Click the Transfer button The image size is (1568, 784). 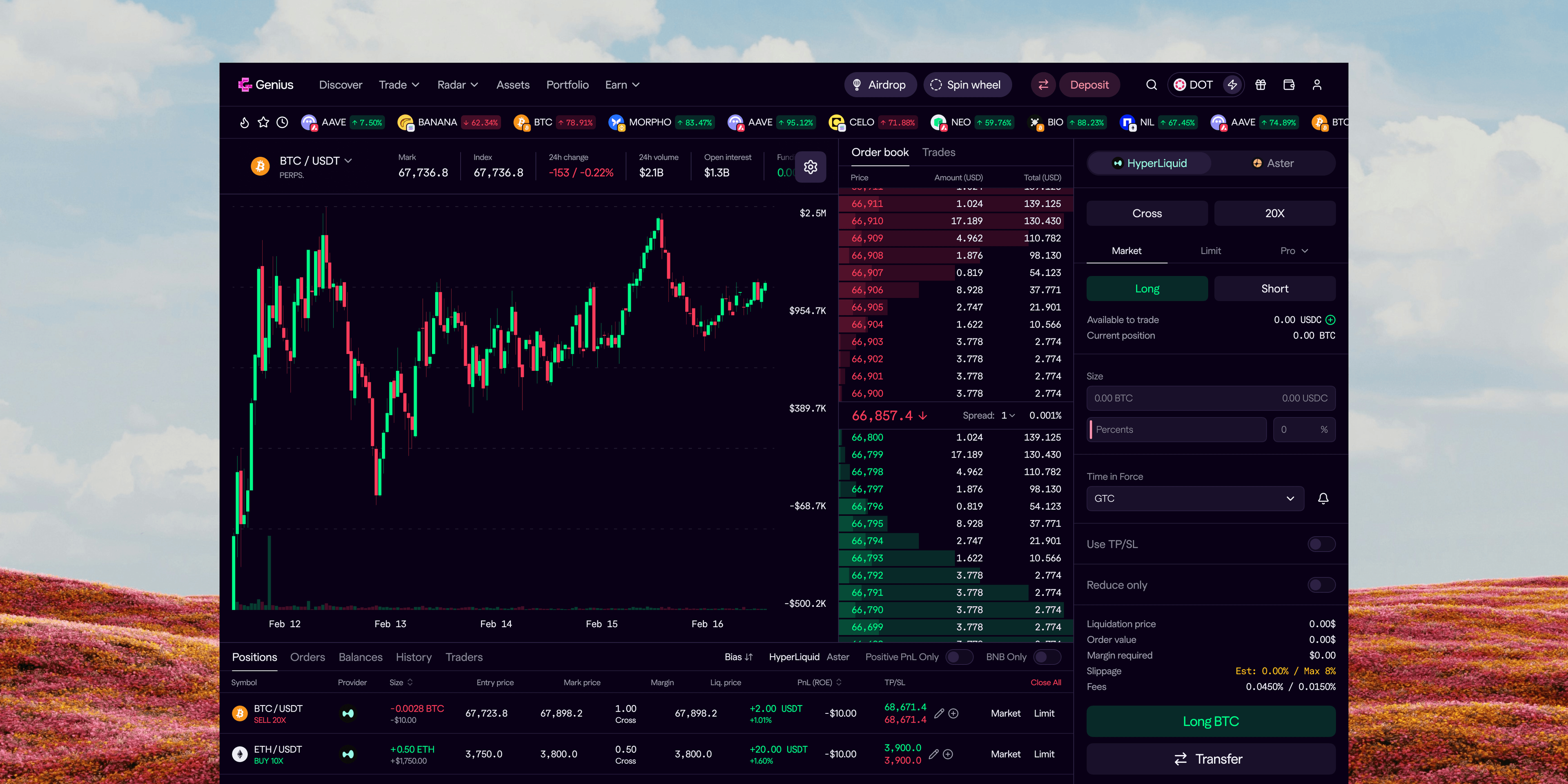(1211, 759)
